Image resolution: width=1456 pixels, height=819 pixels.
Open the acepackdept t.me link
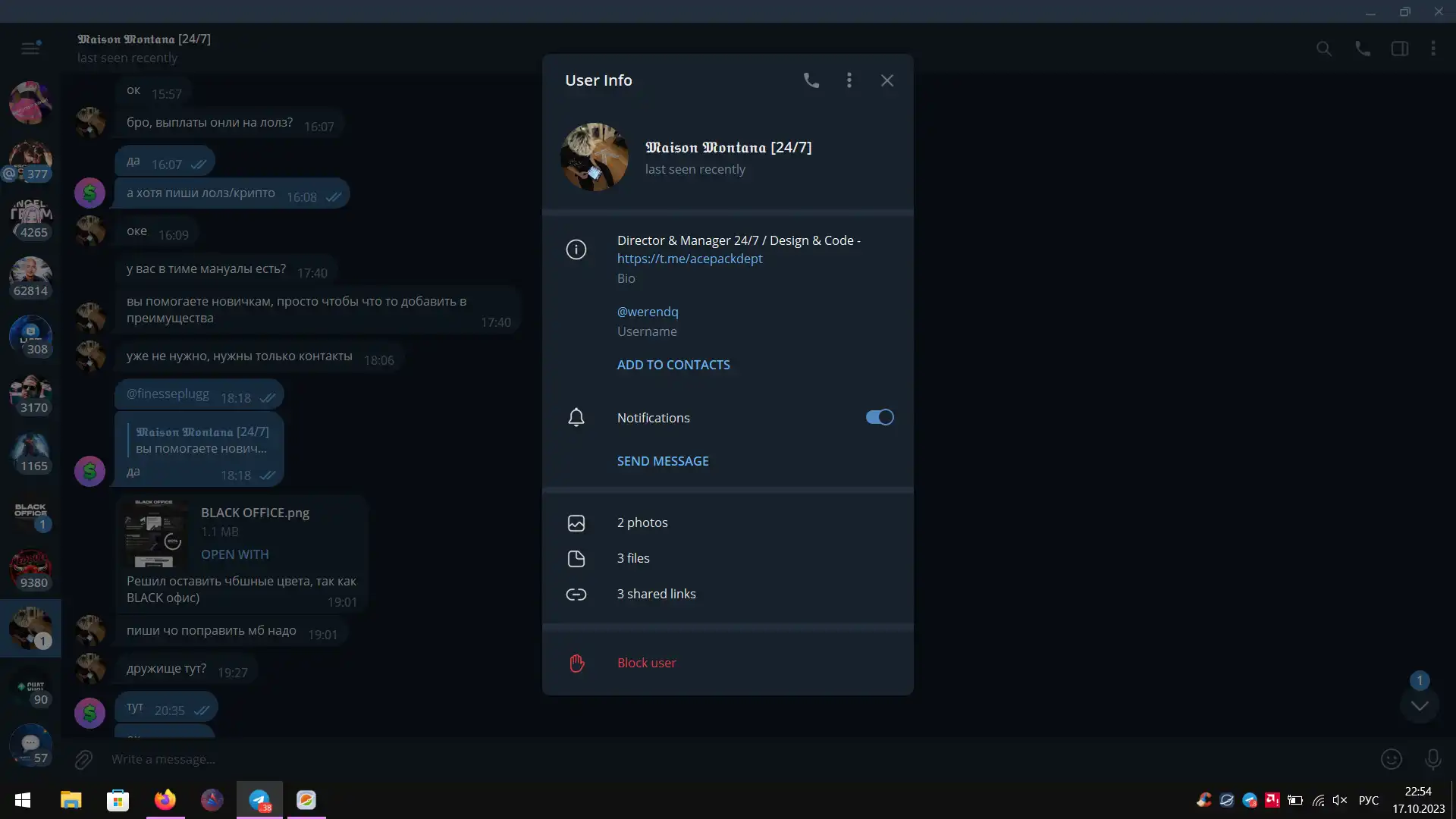689,259
